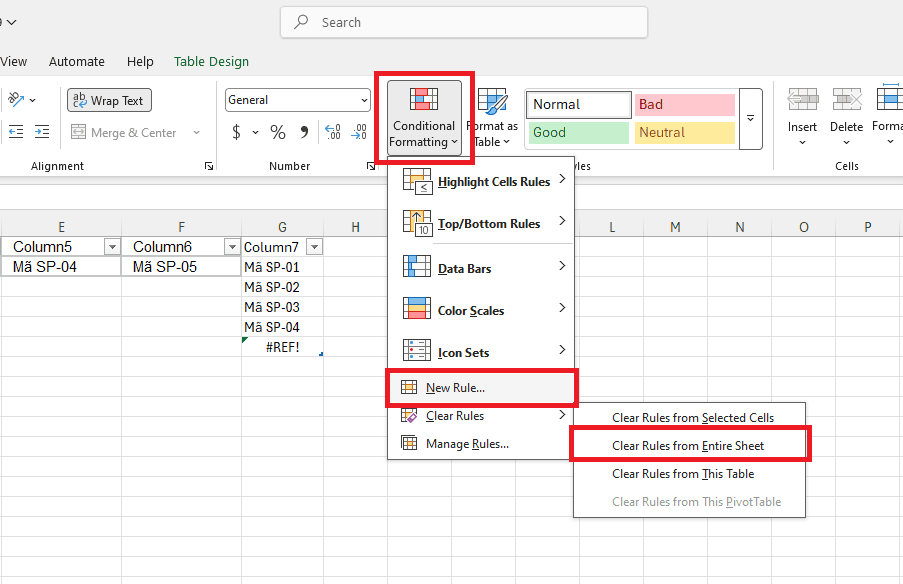This screenshot has width=903, height=584.
Task: Open the Table Design tab
Action: 211,62
